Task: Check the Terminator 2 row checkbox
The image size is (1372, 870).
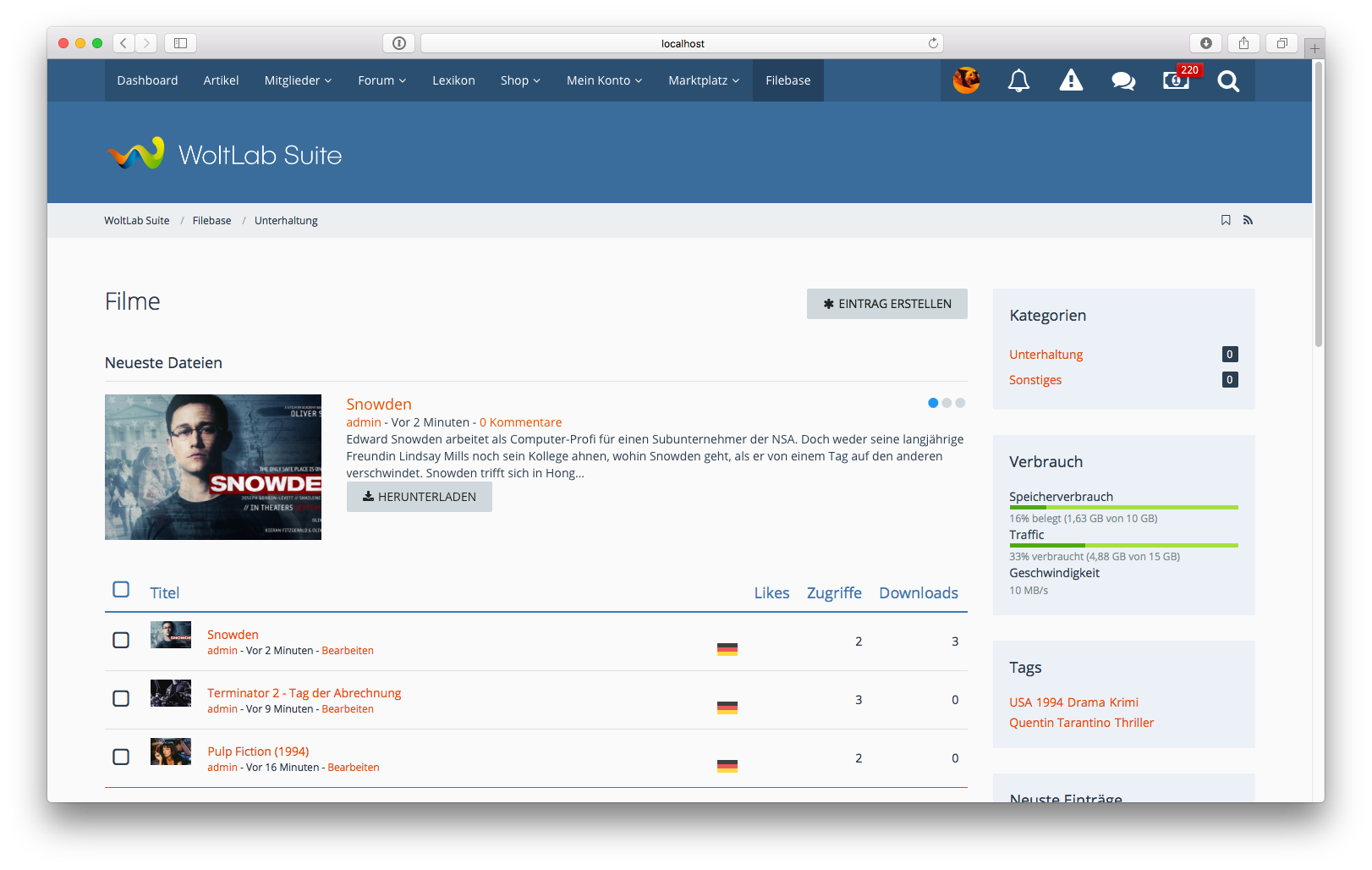Action: tap(121, 698)
